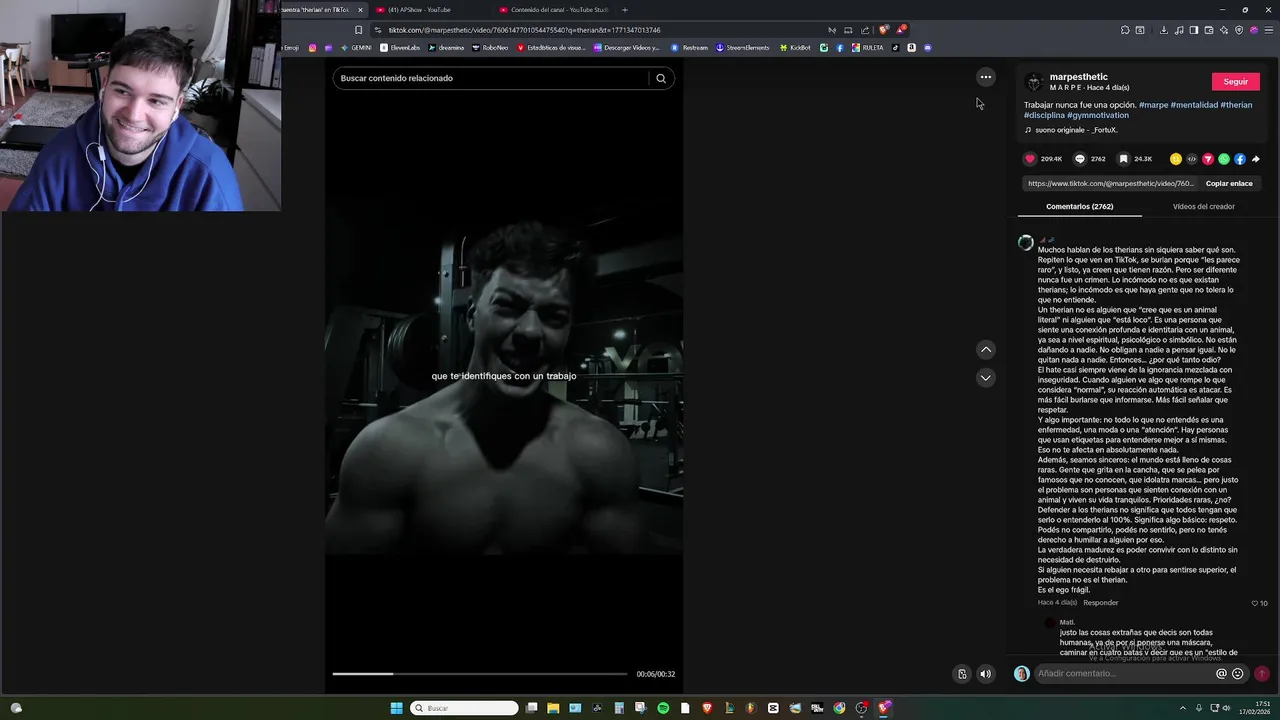1280x720 pixels.
Task: Send comment with the red arrow button
Action: 1262,674
